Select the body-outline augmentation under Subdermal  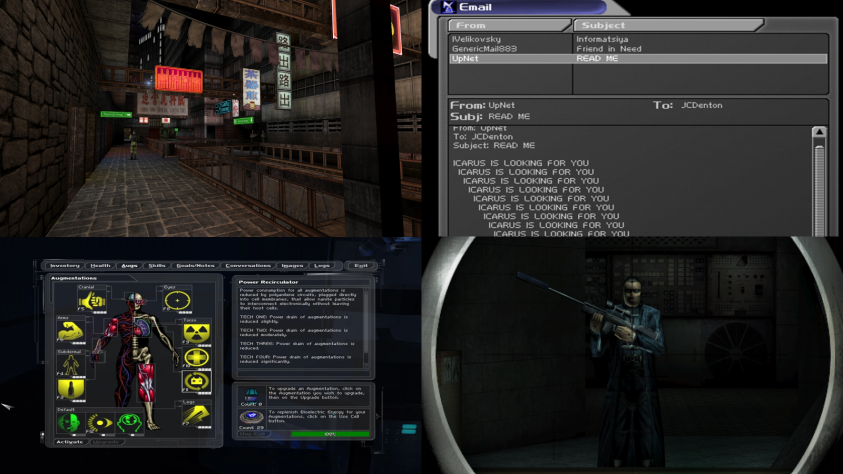(70, 365)
